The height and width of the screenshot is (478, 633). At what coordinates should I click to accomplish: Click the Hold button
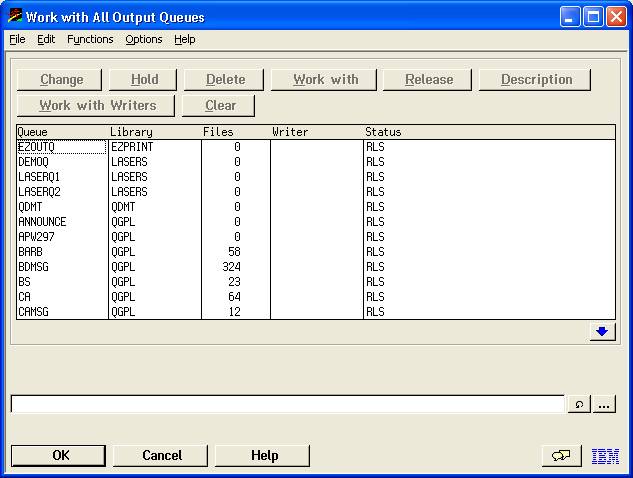pyautogui.click(x=143, y=80)
